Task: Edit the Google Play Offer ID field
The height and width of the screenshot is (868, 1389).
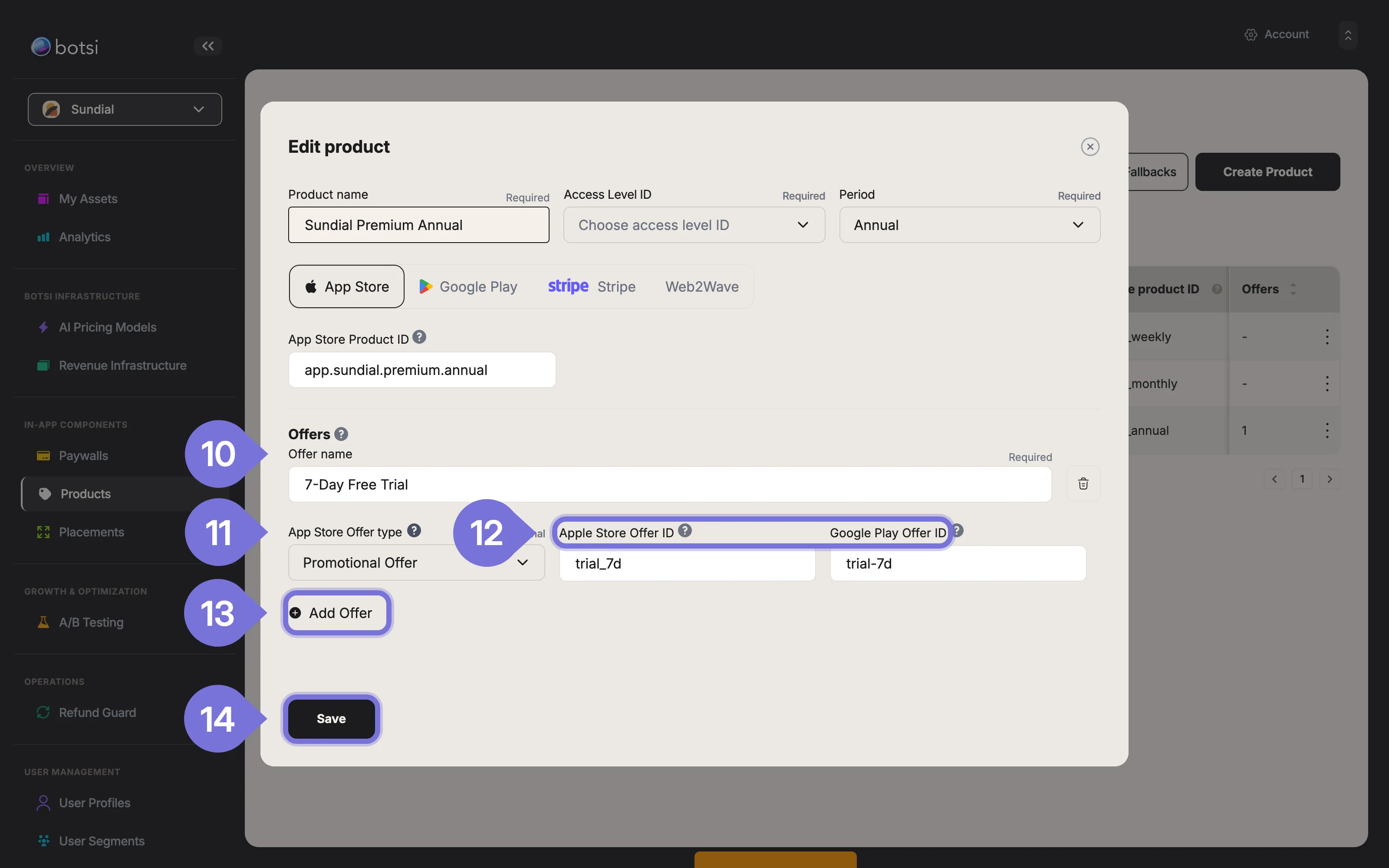Action: 958,564
